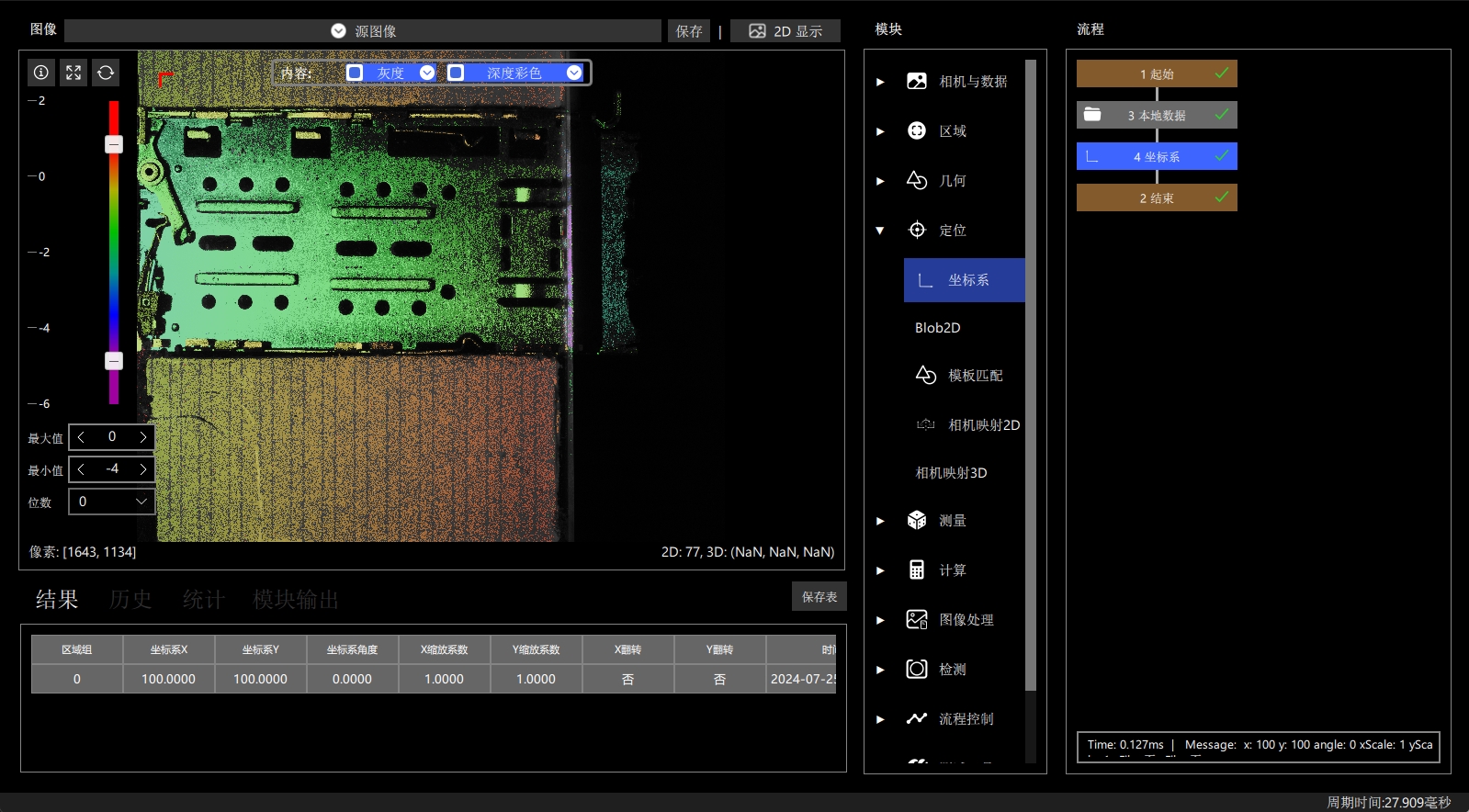Screen dimensions: 1469x812
Task: Click the axis icon on the 4 坐标系 node
Action: (x=1092, y=156)
